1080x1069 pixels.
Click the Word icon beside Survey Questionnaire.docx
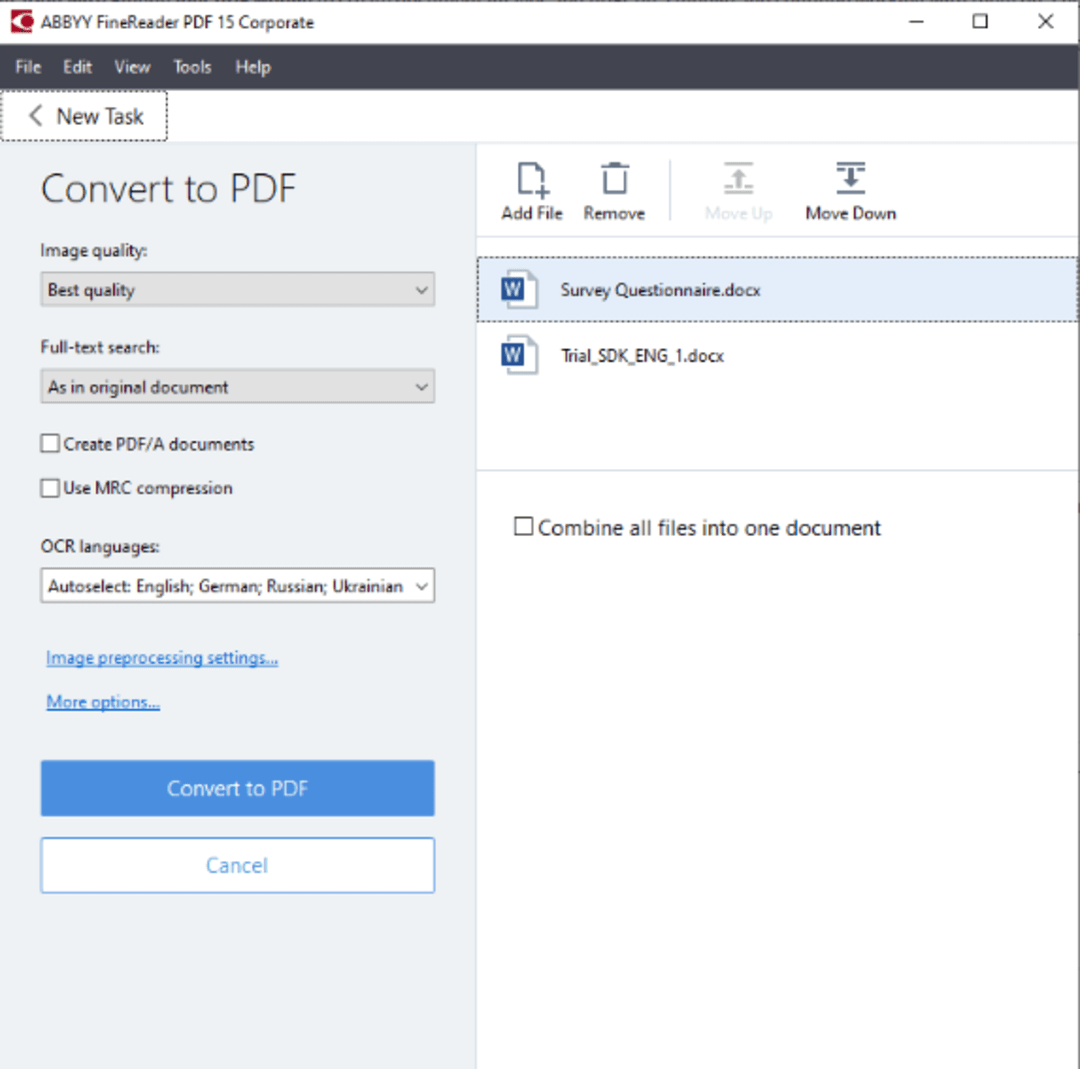coord(518,290)
